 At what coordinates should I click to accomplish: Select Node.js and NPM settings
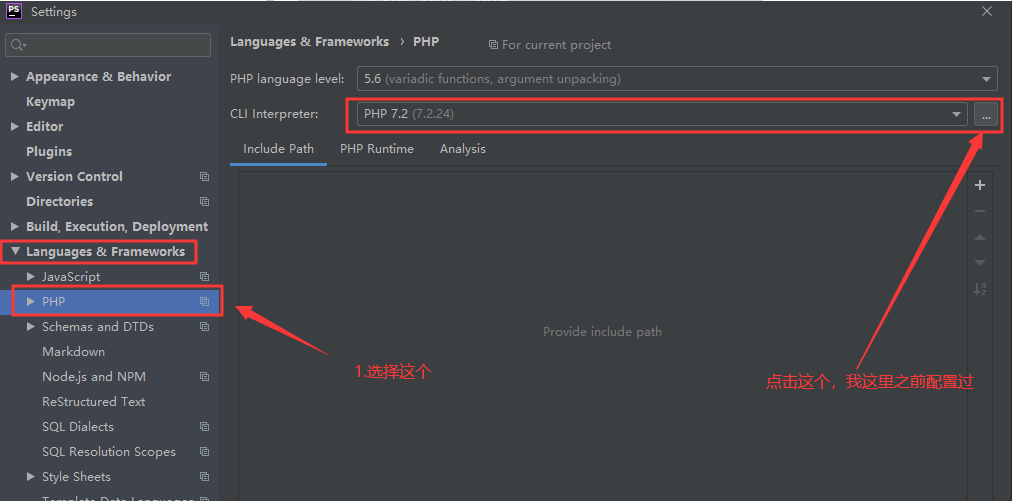coord(94,377)
